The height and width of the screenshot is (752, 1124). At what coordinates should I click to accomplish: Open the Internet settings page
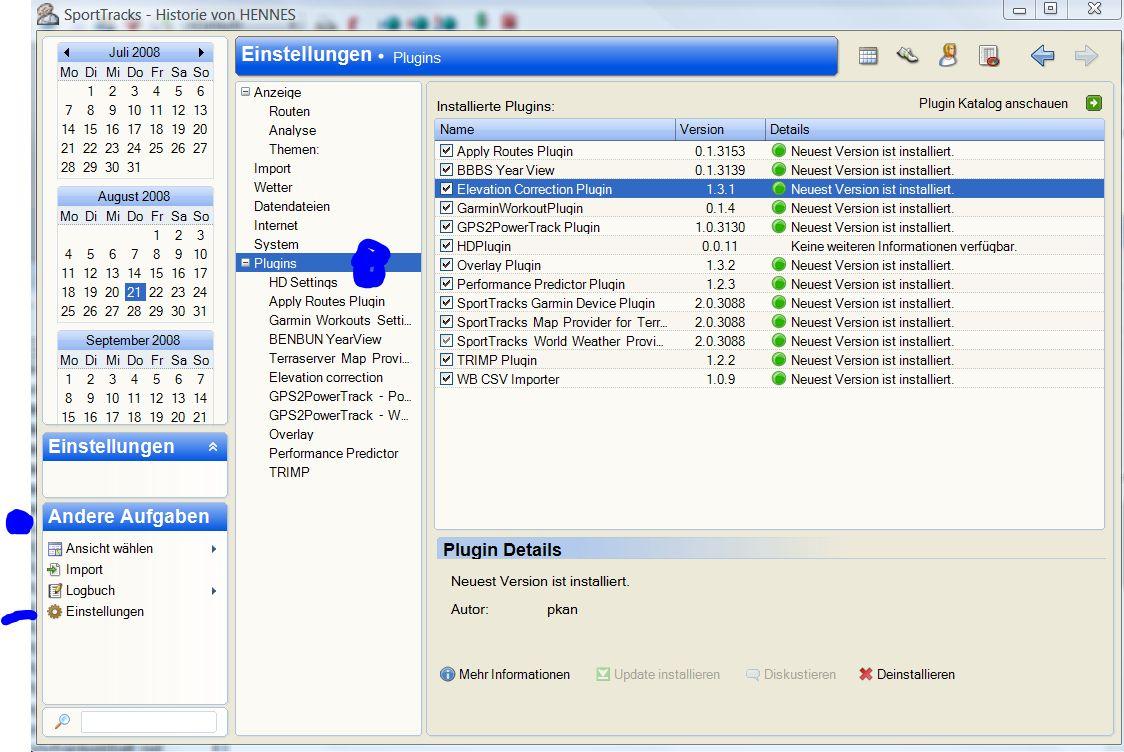click(x=276, y=225)
